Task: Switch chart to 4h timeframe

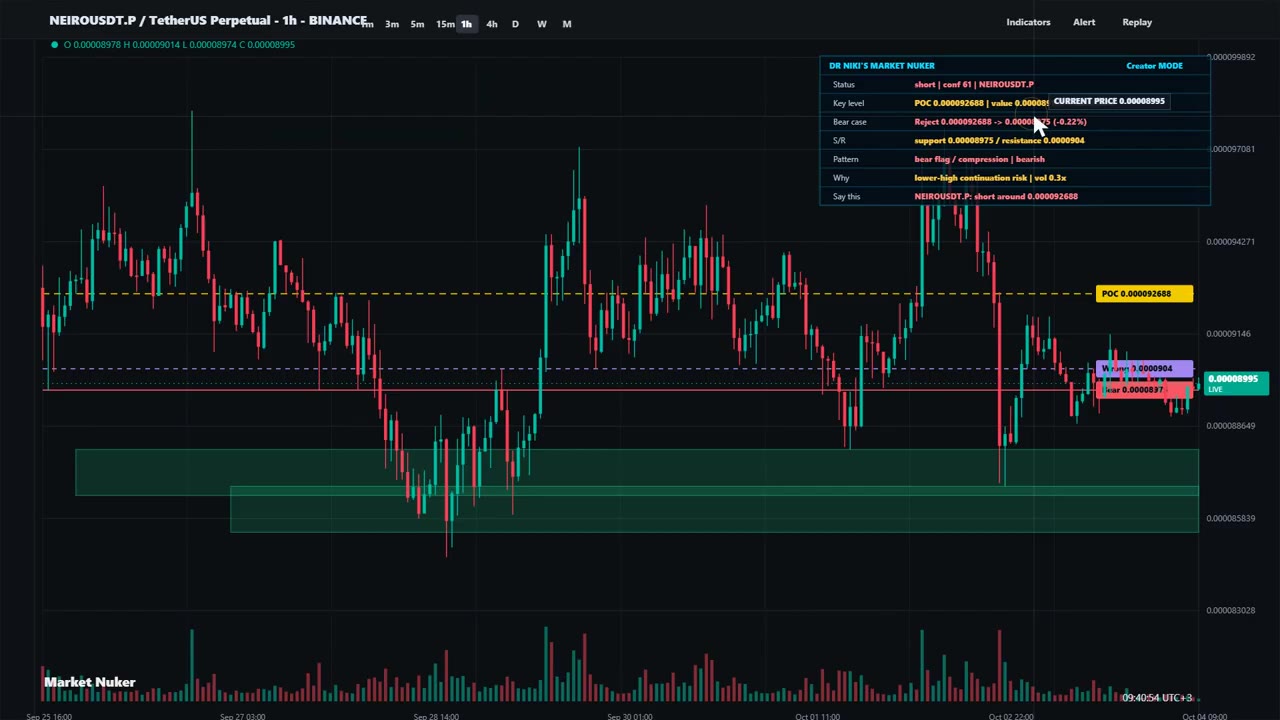Action: click(x=491, y=24)
